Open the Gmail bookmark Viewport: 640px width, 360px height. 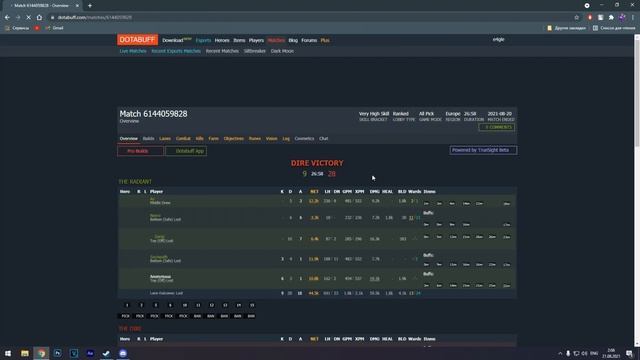click(x=54, y=28)
